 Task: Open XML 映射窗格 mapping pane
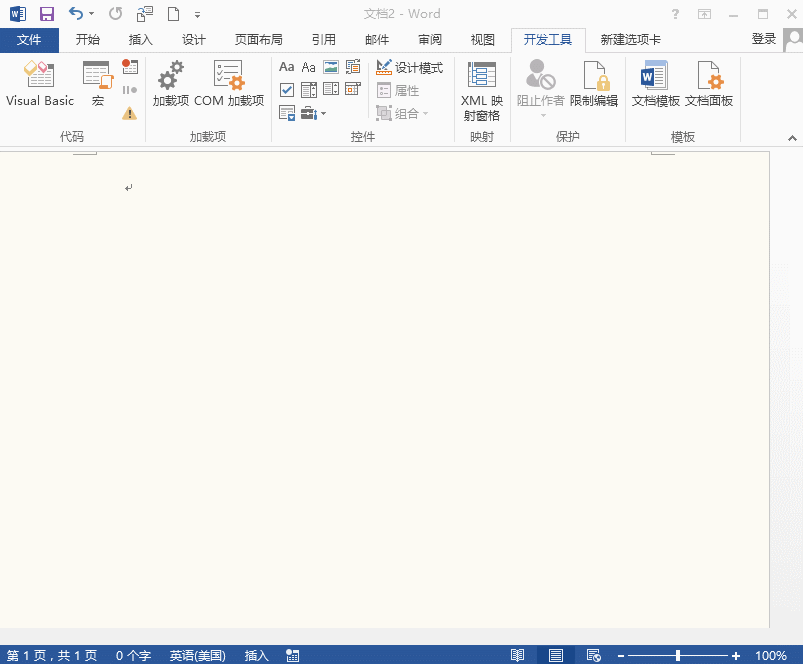pos(481,91)
